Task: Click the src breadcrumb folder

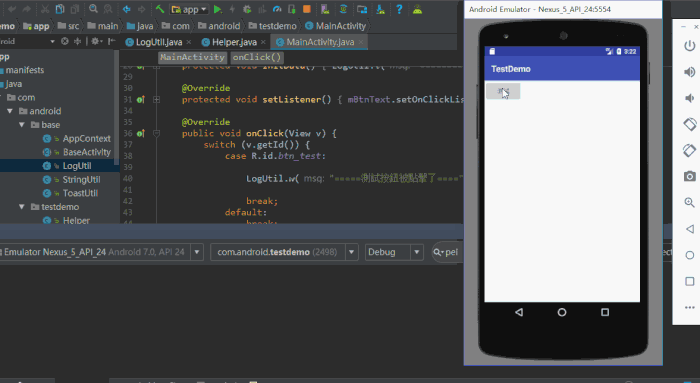Action: tap(69, 26)
